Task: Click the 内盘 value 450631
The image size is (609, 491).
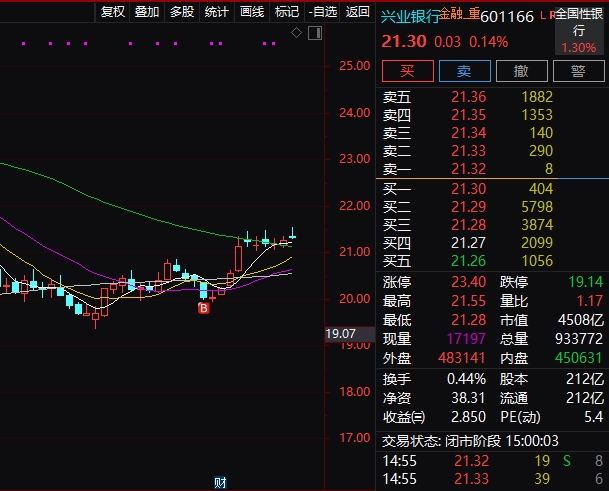Action: coord(579,358)
